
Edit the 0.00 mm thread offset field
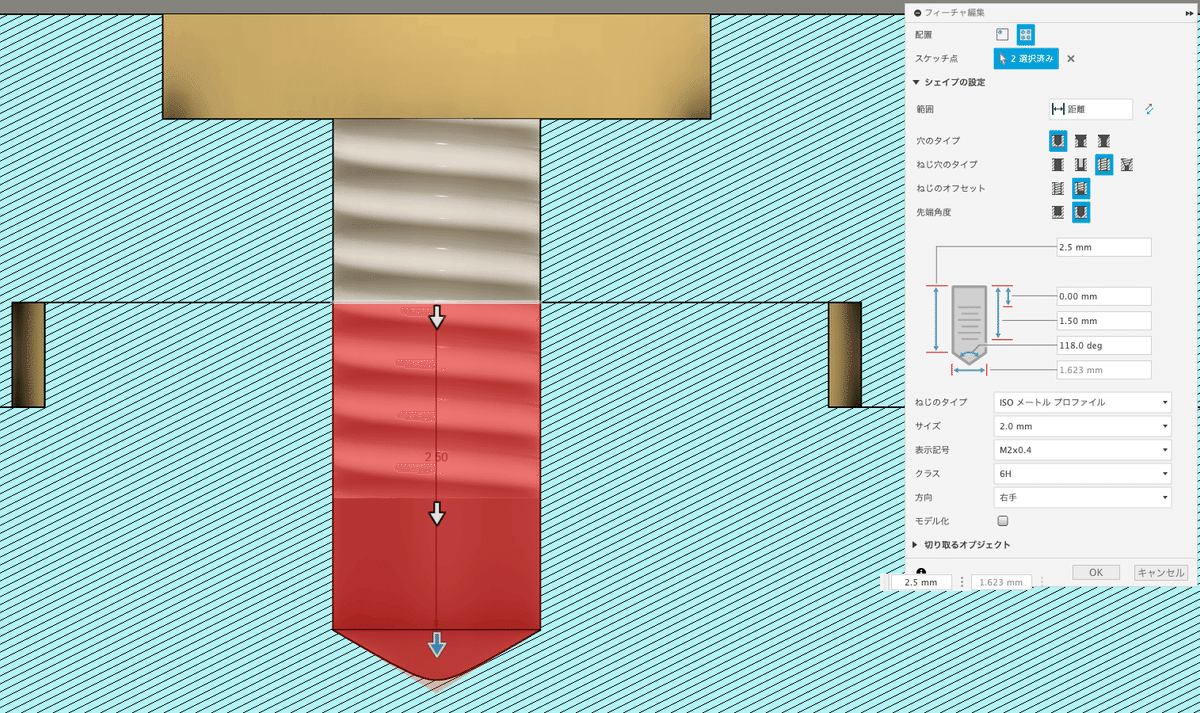(x=1104, y=296)
